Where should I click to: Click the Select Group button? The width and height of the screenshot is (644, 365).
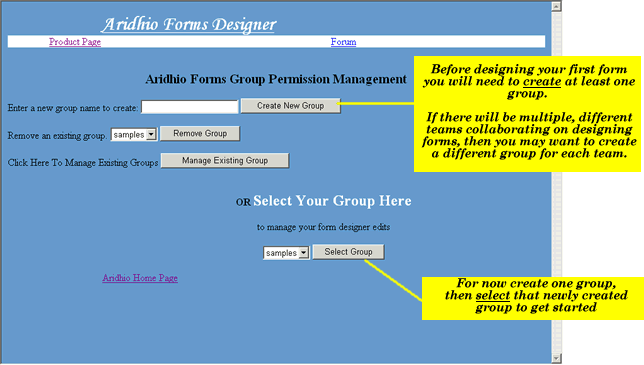[x=348, y=252]
